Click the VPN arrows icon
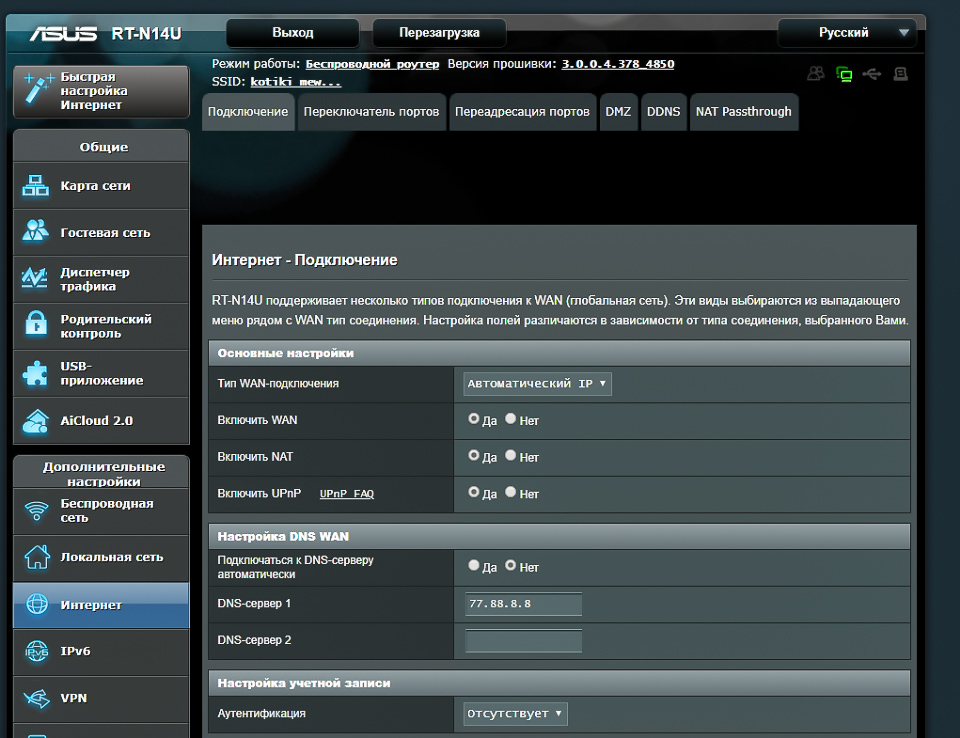 36,698
